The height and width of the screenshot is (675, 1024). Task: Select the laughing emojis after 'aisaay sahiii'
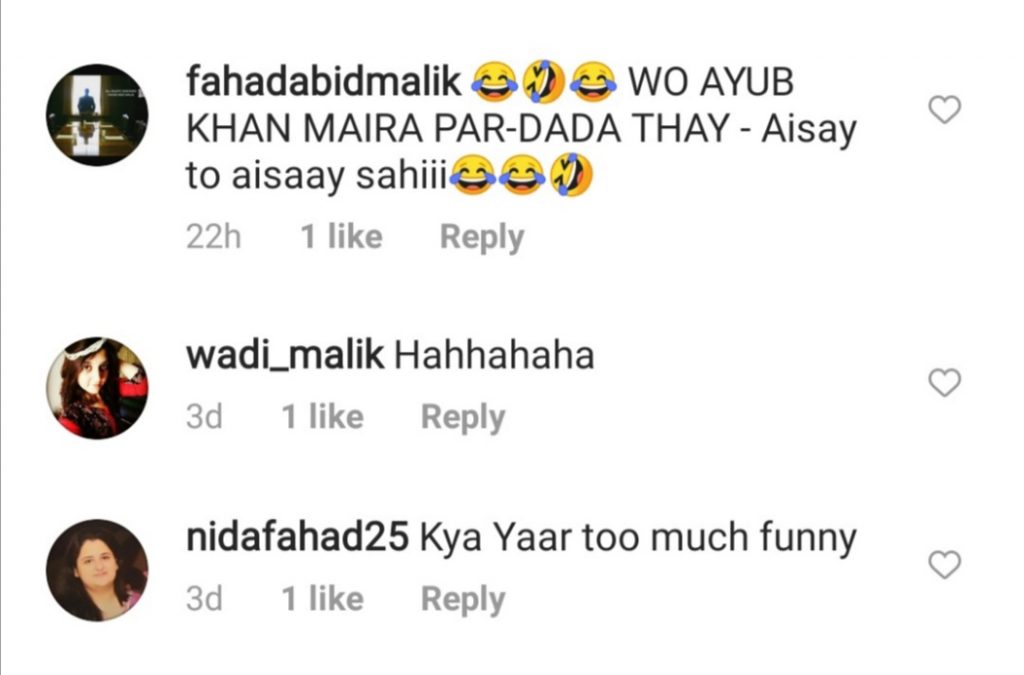pos(521,175)
